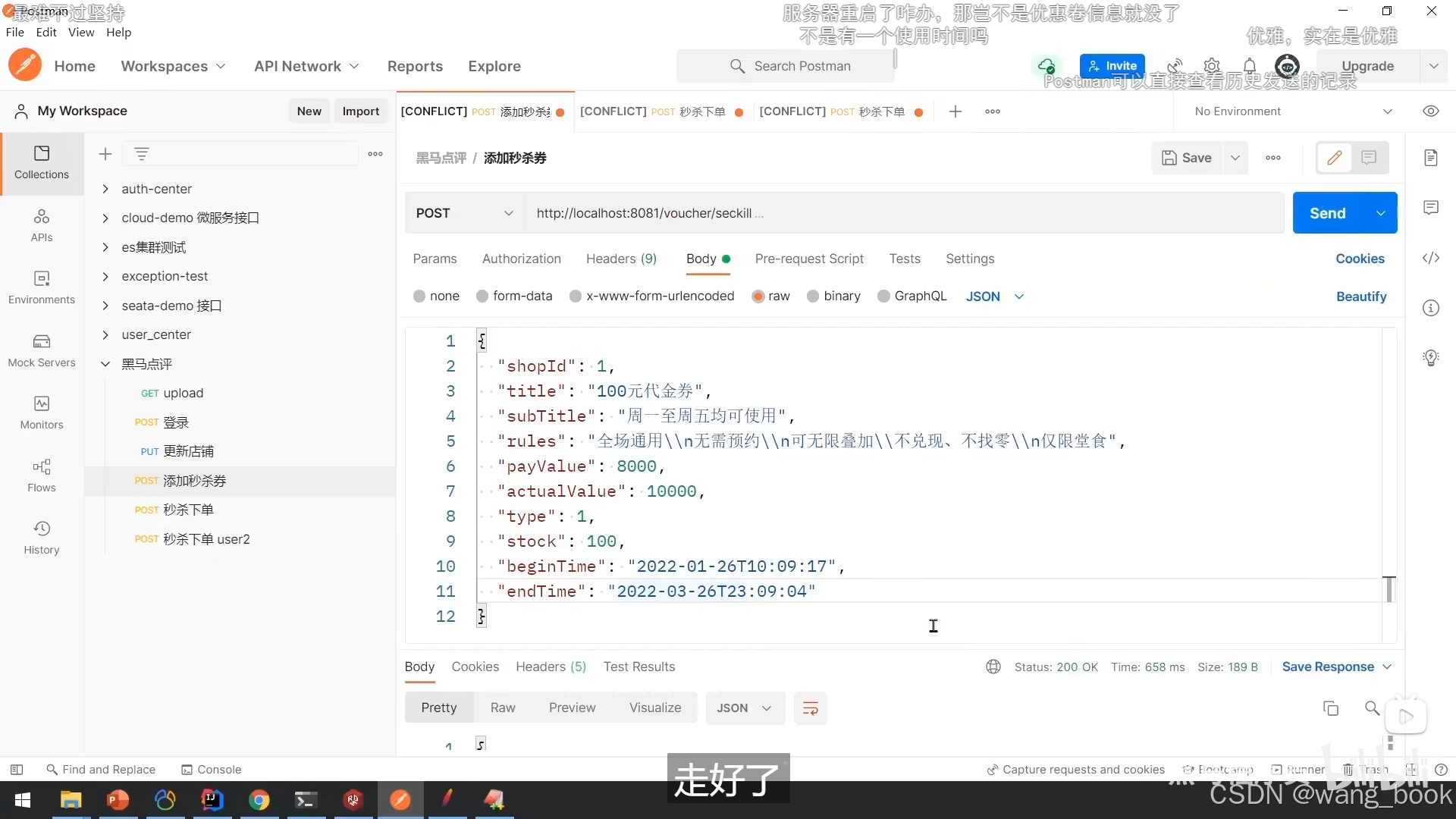Open the code snippet icon
1456x819 pixels.
tap(1430, 258)
